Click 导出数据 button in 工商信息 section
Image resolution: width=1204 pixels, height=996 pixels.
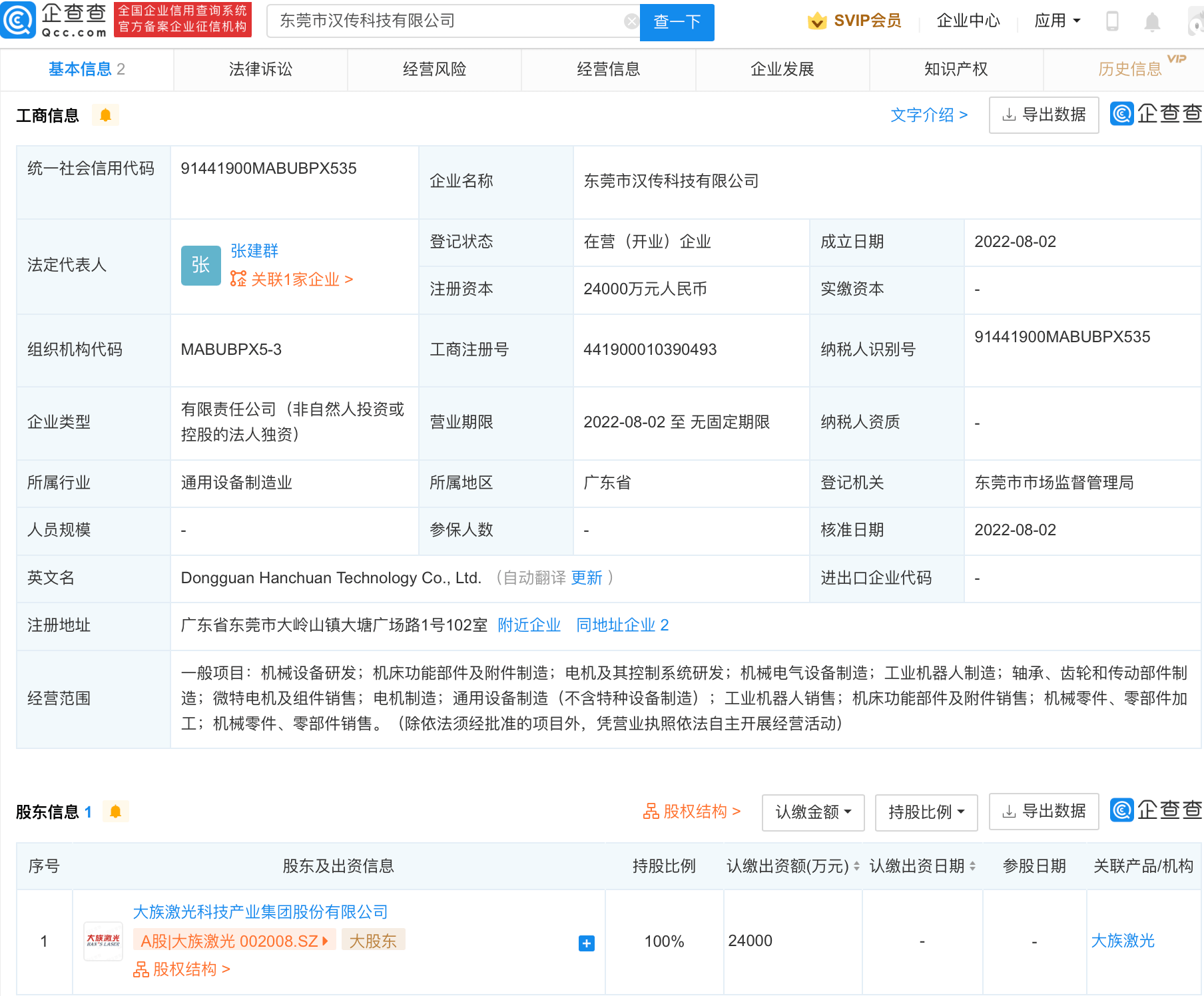[x=1044, y=115]
